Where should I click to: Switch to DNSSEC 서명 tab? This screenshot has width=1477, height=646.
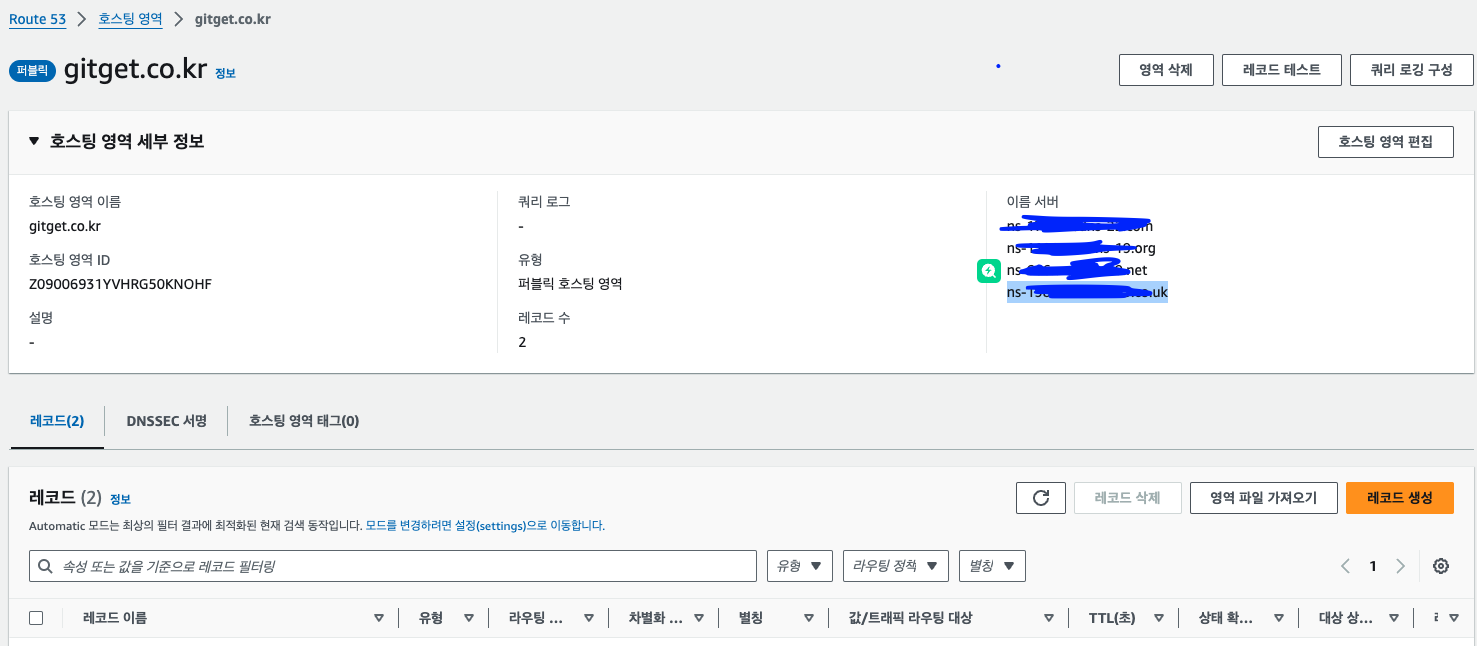click(166, 421)
